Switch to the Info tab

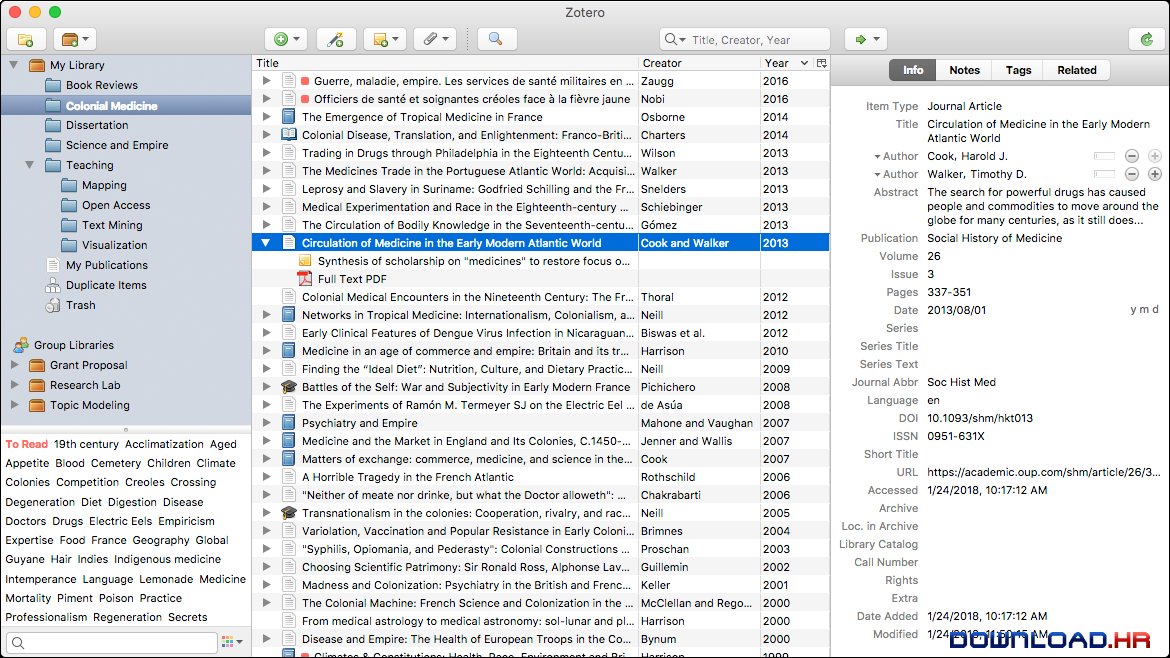[x=913, y=70]
